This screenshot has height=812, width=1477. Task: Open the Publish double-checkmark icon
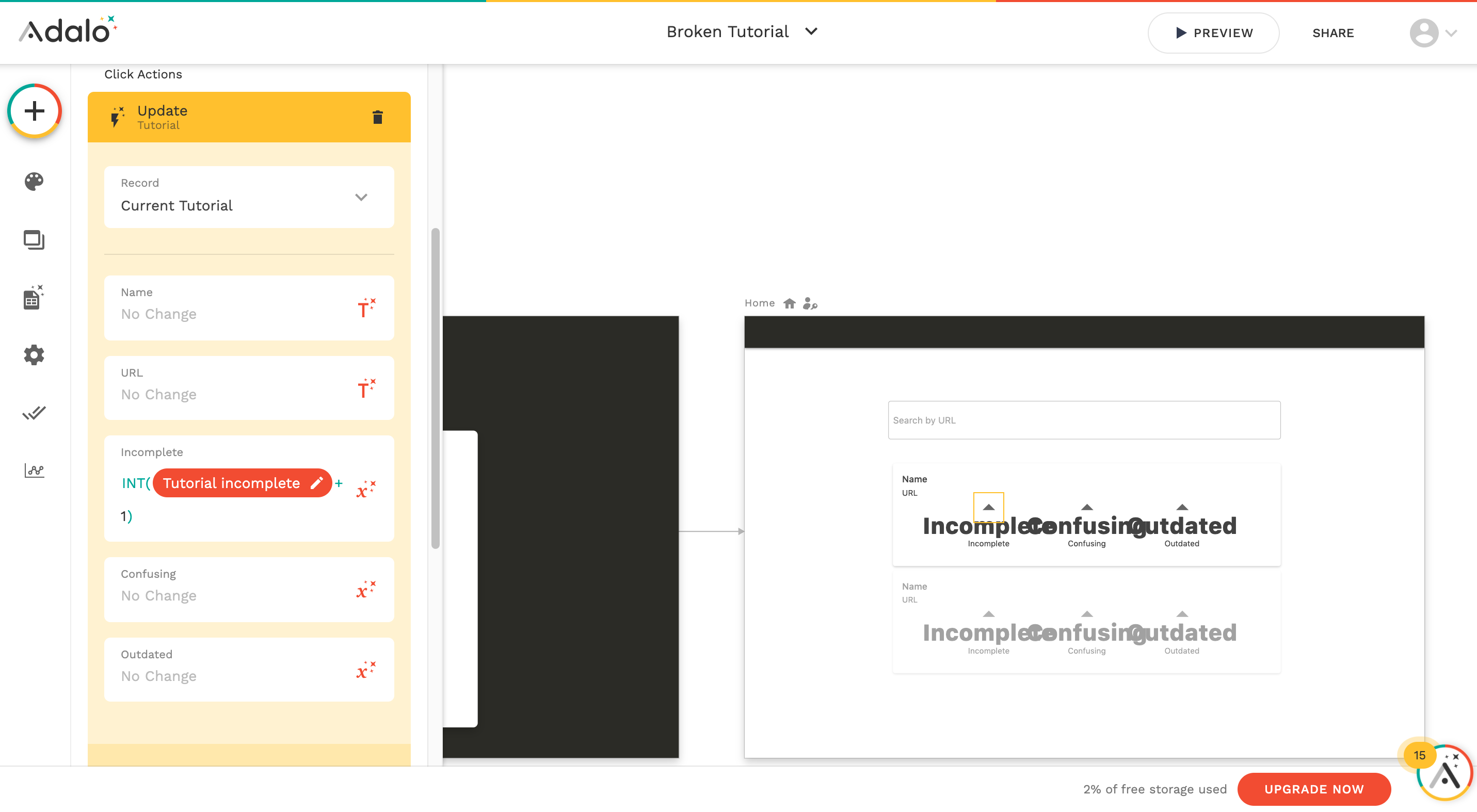34,413
